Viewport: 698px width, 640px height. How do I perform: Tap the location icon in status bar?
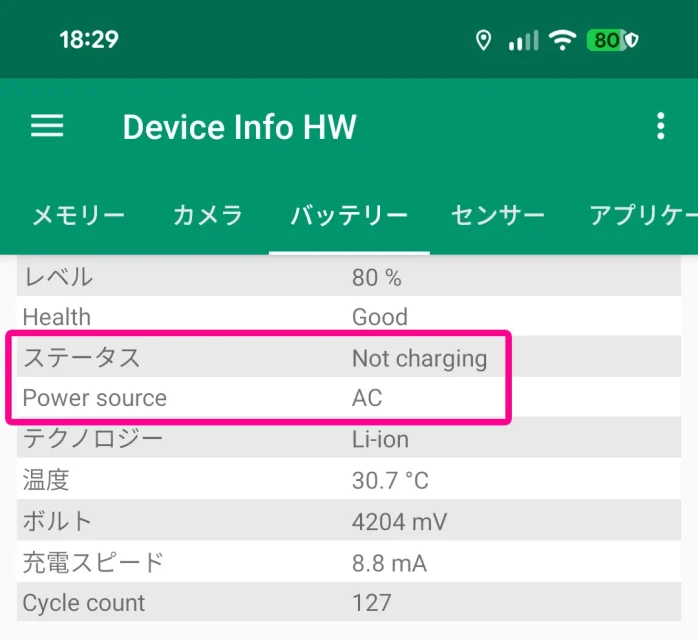point(484,40)
